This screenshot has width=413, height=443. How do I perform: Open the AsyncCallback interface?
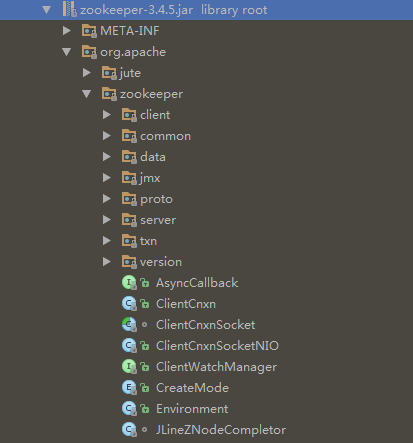pyautogui.click(x=197, y=283)
